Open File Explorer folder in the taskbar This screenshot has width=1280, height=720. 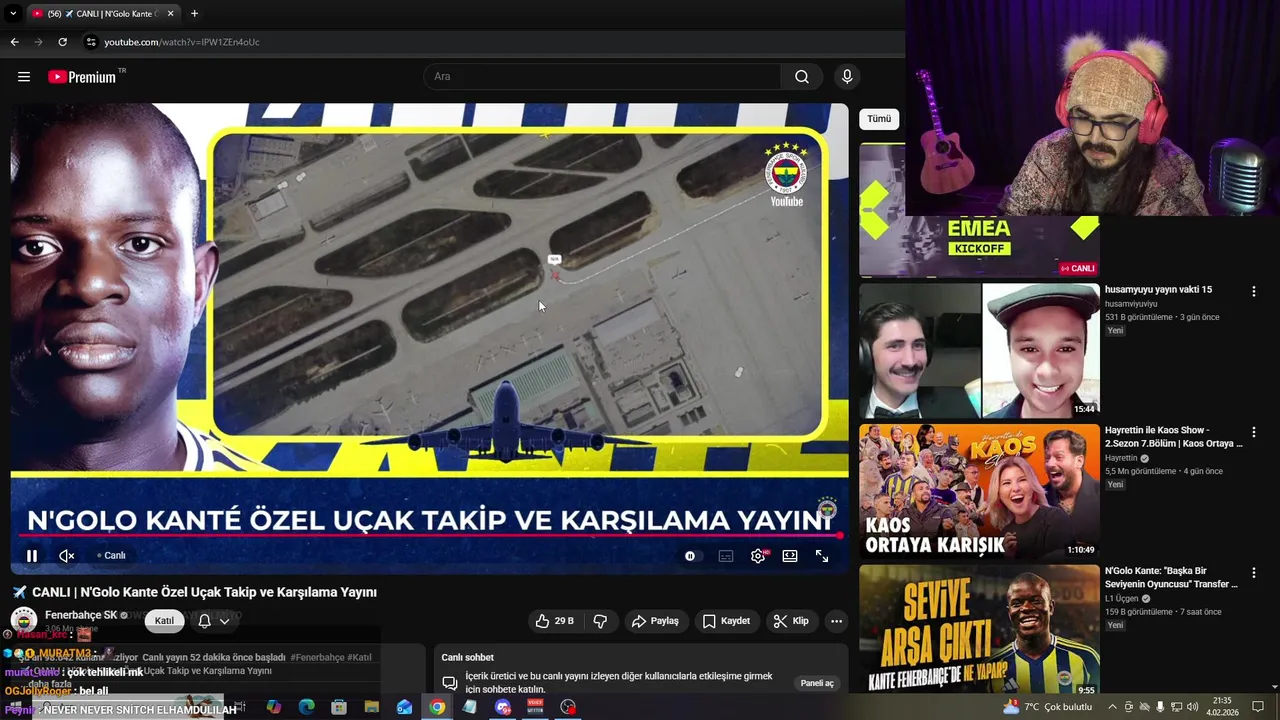(371, 707)
